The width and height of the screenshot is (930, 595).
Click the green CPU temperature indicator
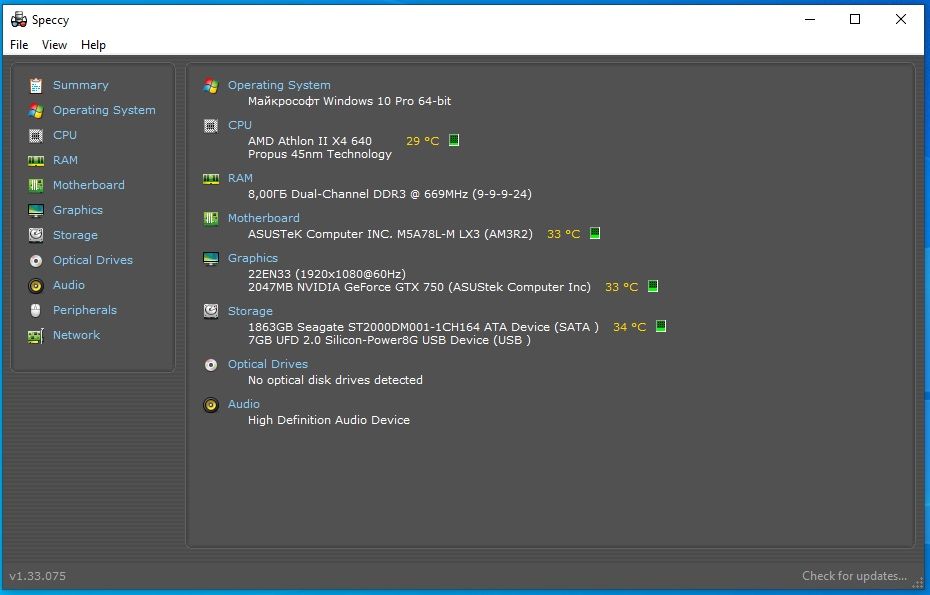tap(454, 140)
